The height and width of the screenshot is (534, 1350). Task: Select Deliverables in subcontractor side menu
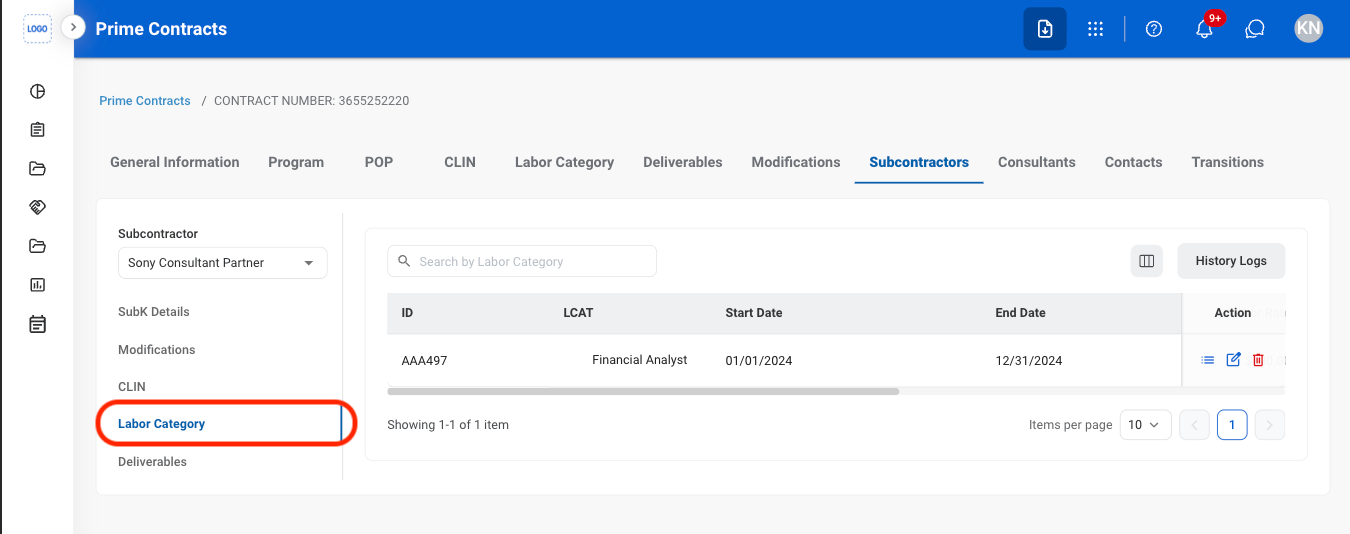153,462
